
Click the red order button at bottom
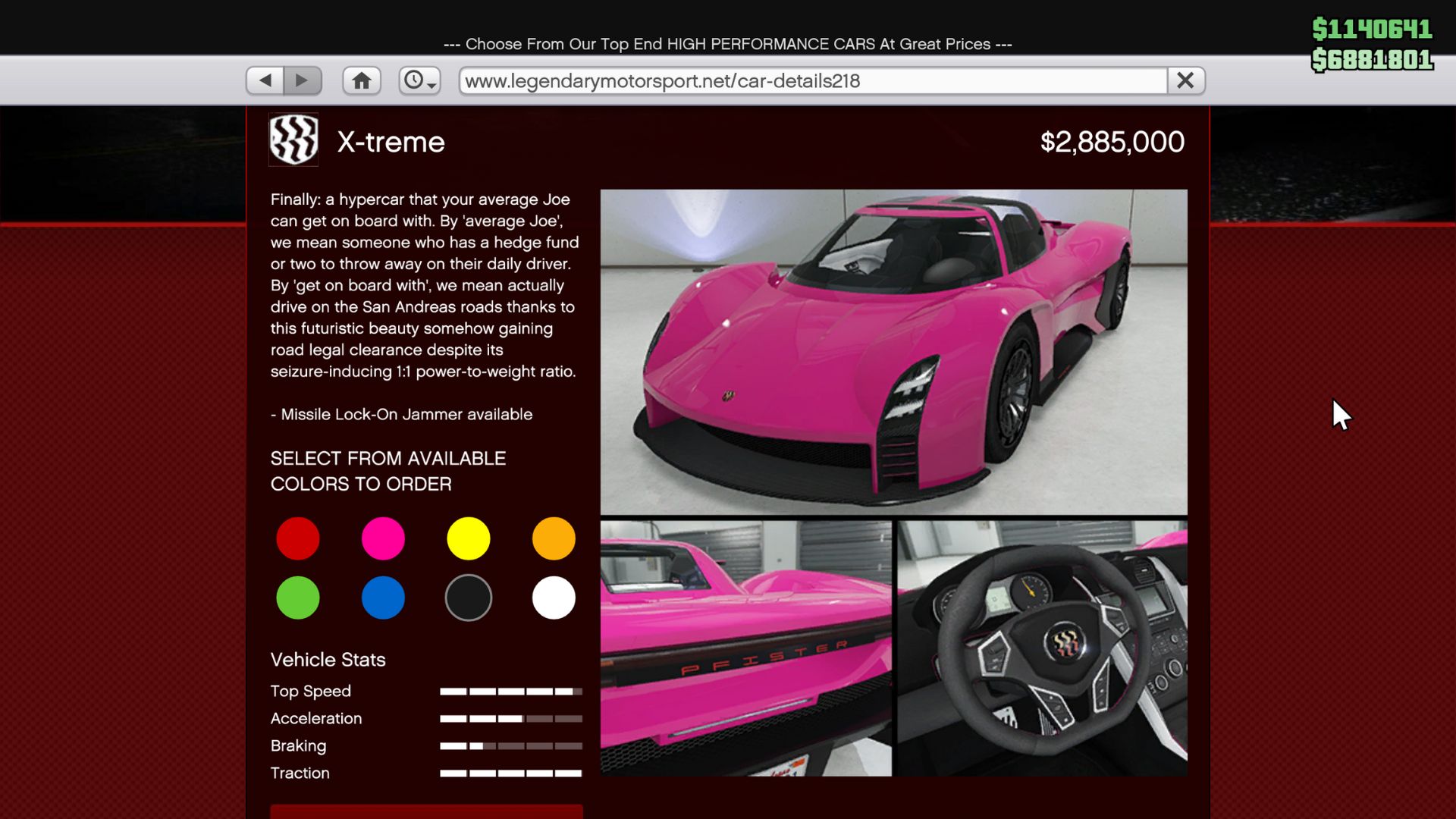426,811
